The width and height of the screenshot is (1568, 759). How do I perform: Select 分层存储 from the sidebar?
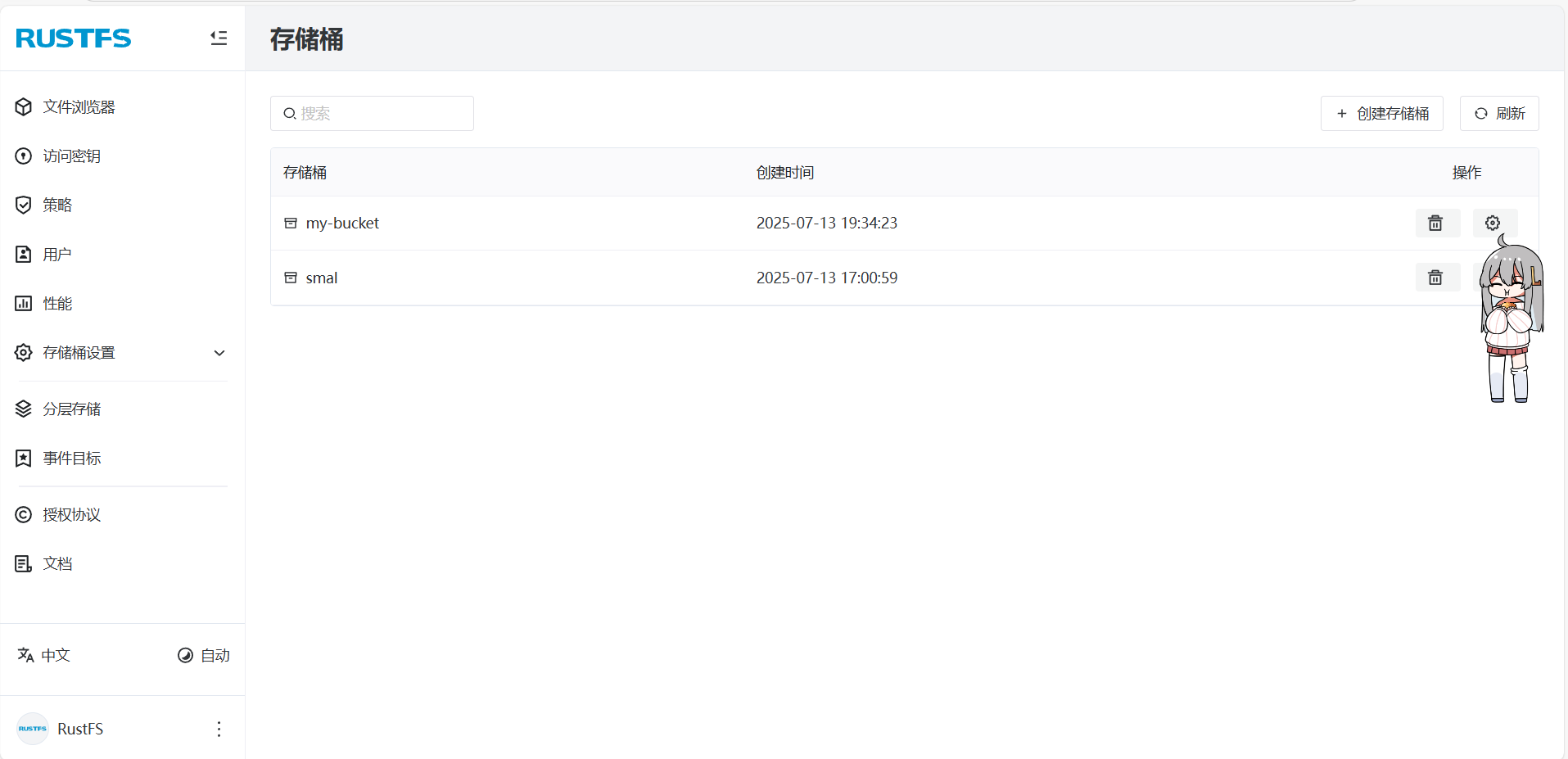click(71, 409)
